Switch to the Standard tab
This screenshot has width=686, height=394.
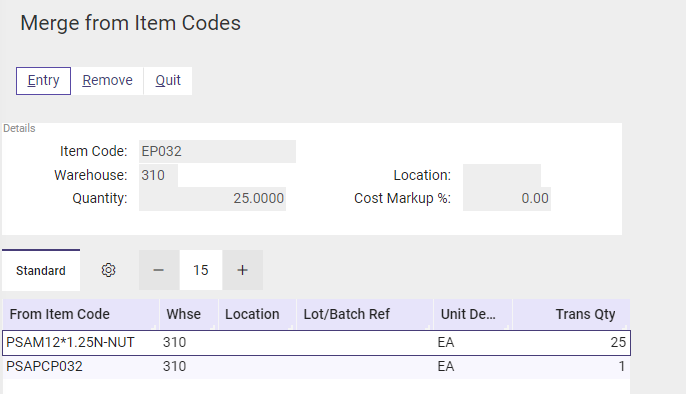click(x=41, y=270)
